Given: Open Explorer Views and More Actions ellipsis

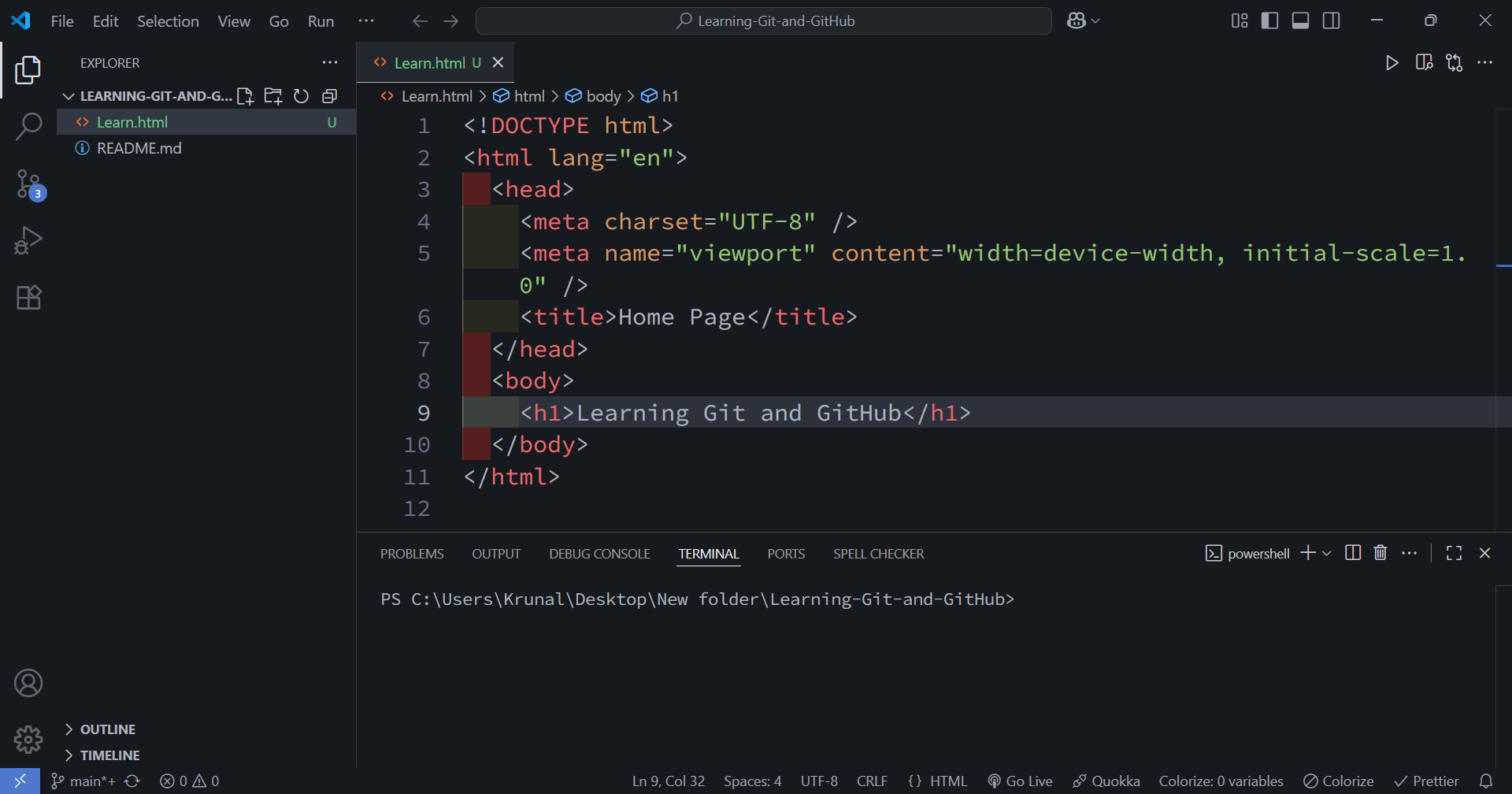Looking at the screenshot, I should (x=330, y=63).
